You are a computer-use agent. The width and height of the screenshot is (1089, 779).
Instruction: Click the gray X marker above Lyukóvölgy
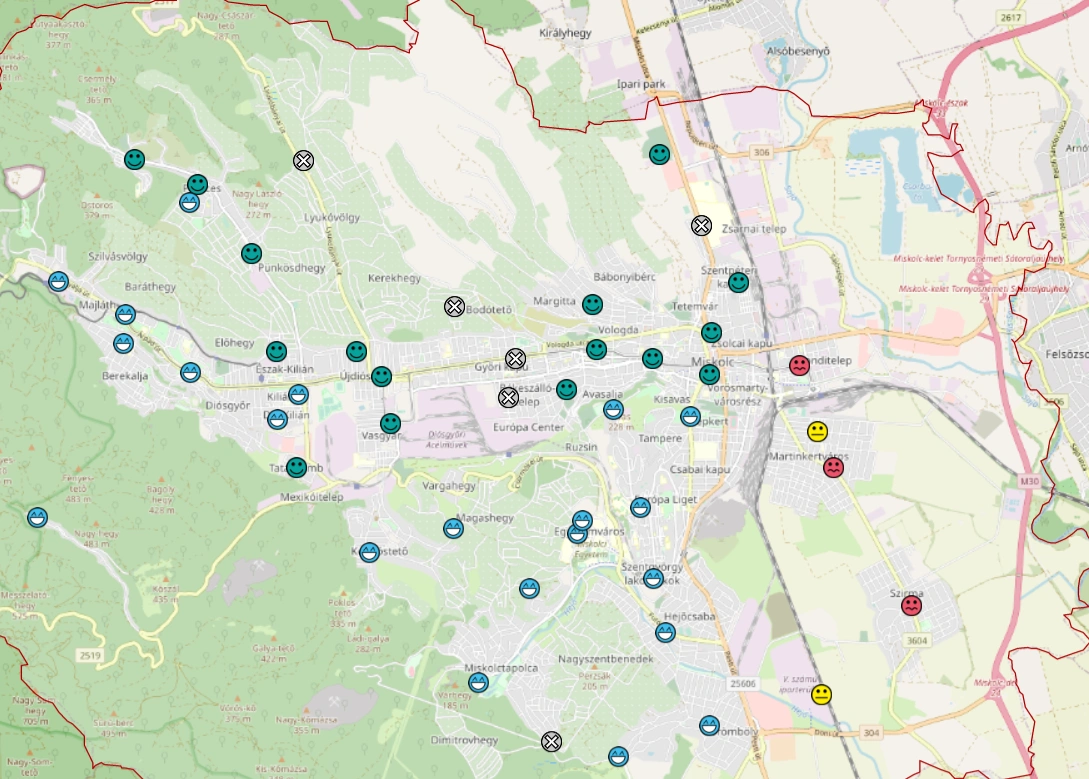click(x=304, y=160)
